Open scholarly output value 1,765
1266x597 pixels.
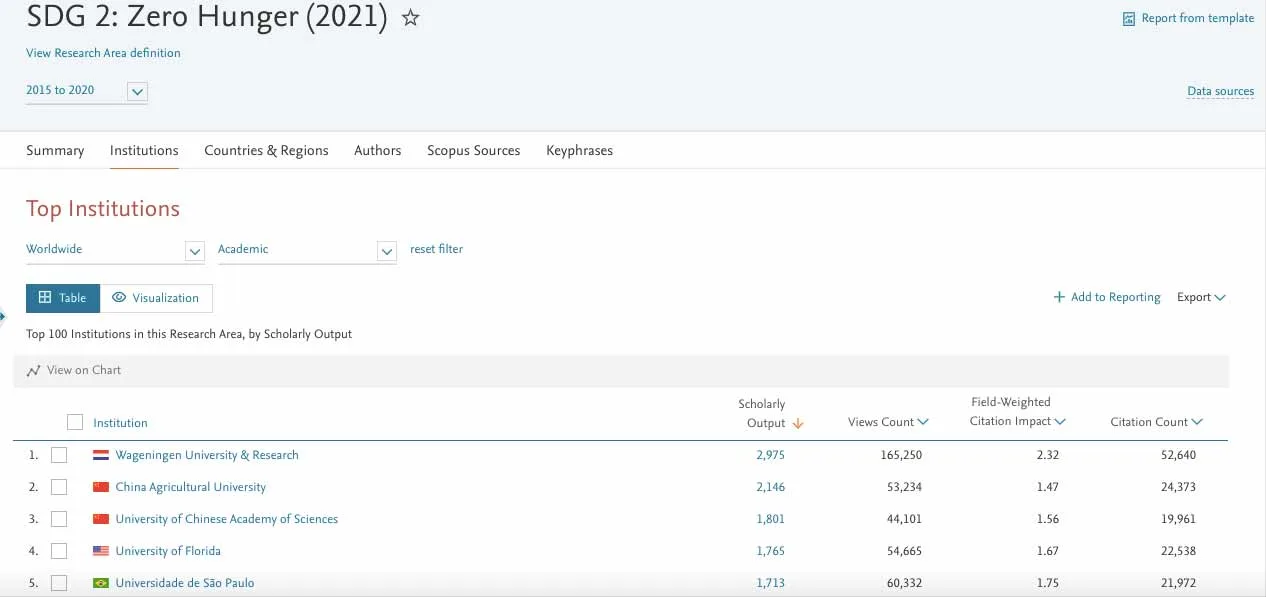click(x=771, y=551)
